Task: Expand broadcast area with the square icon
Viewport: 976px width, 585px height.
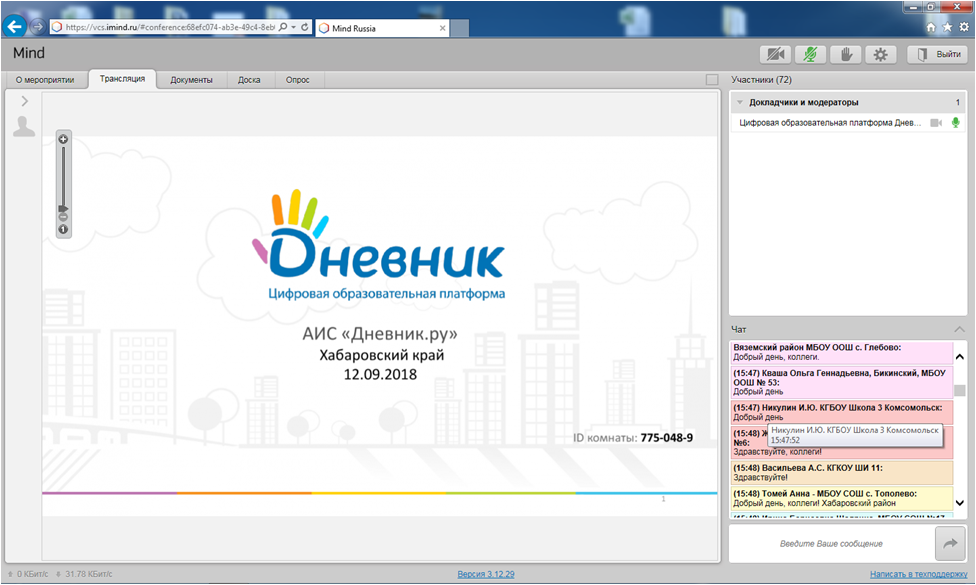Action: pos(712,80)
